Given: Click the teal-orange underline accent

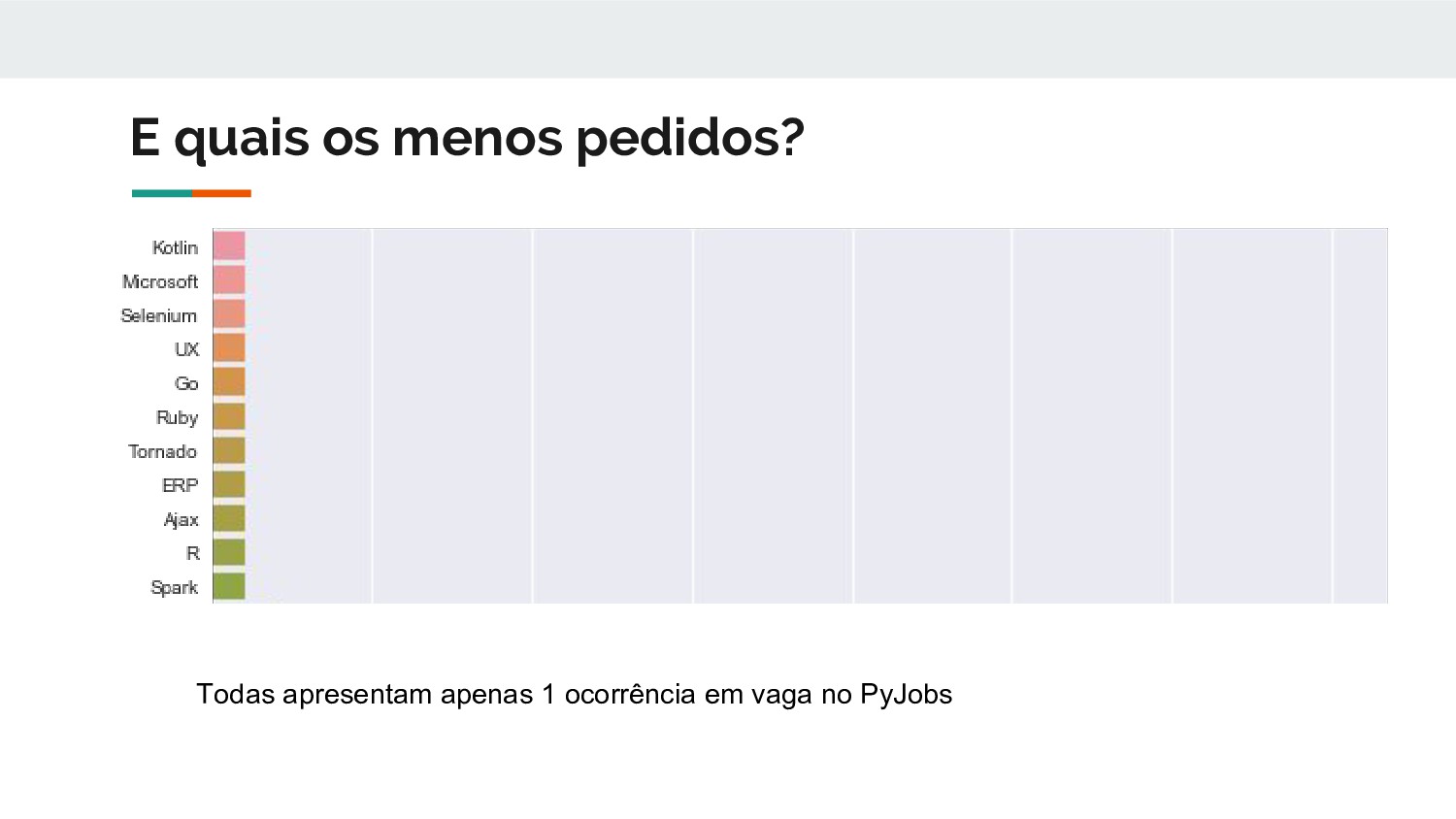Looking at the screenshot, I should point(191,193).
